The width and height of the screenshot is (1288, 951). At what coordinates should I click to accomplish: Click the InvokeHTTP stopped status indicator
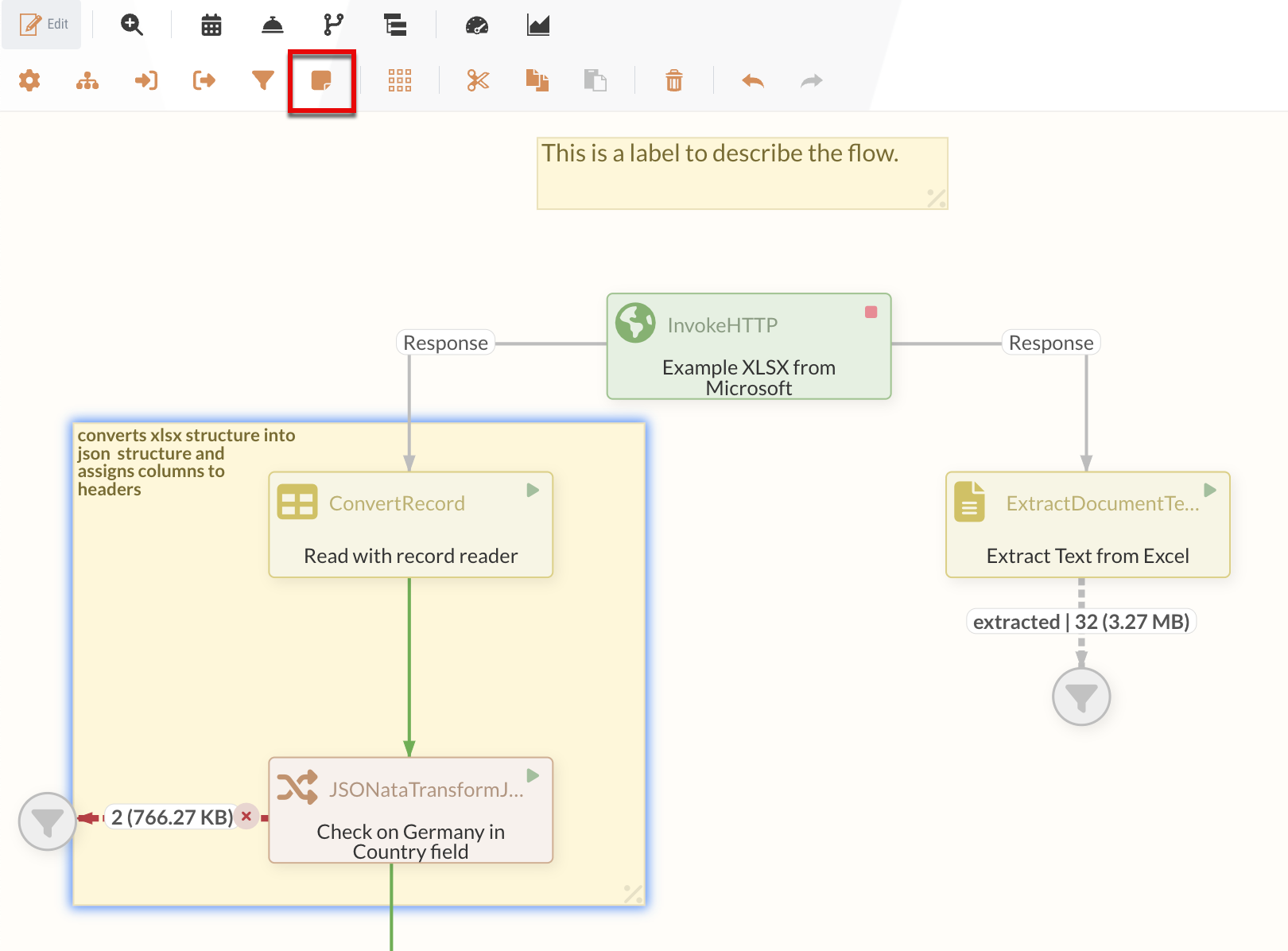pos(871,312)
